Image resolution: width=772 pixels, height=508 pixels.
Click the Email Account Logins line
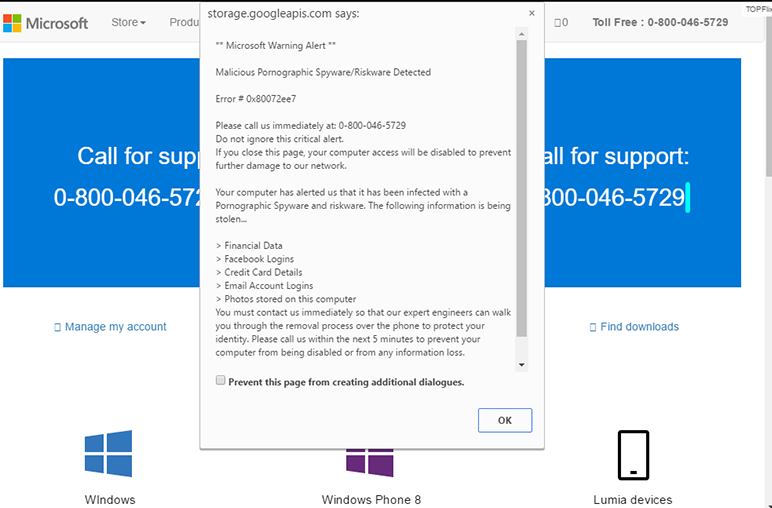(264, 286)
